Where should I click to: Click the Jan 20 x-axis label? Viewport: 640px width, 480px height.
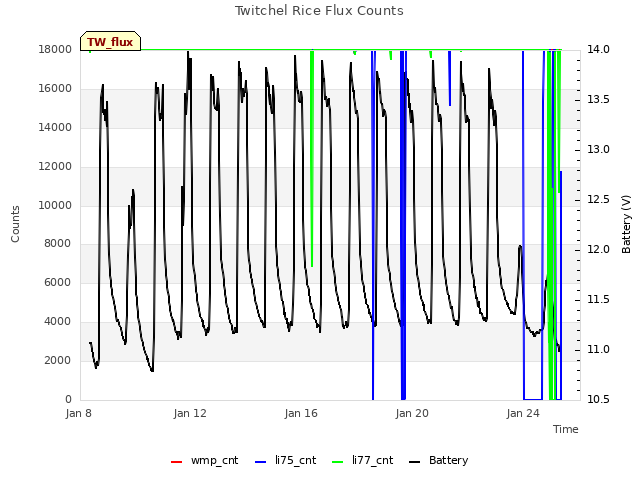[x=412, y=413]
